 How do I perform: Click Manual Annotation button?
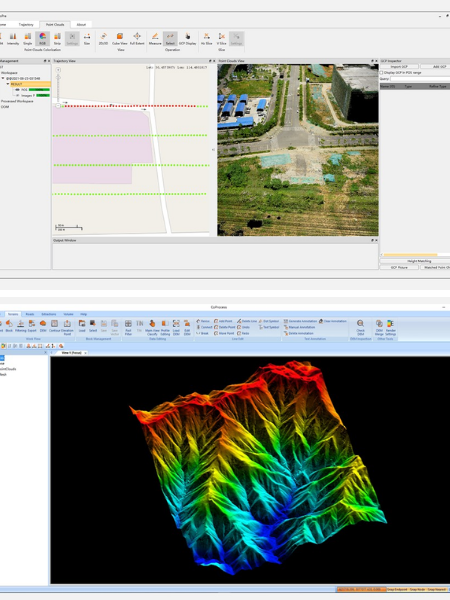(x=299, y=327)
